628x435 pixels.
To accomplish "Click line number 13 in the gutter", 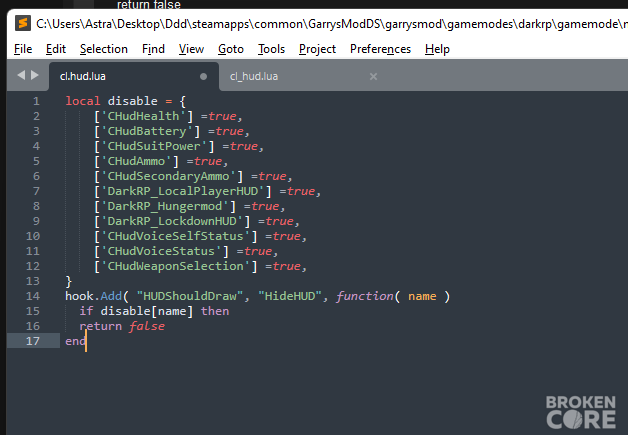I will (33, 281).
